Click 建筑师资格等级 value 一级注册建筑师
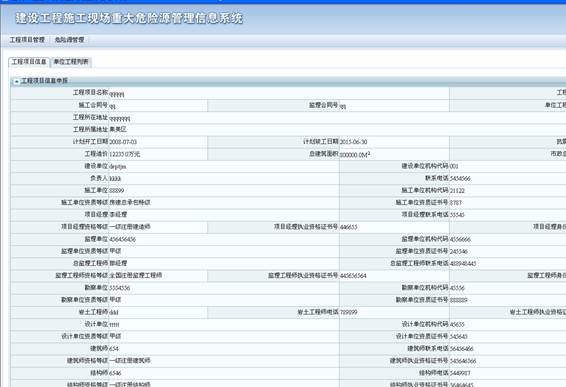The image size is (566, 387). [x=130, y=361]
